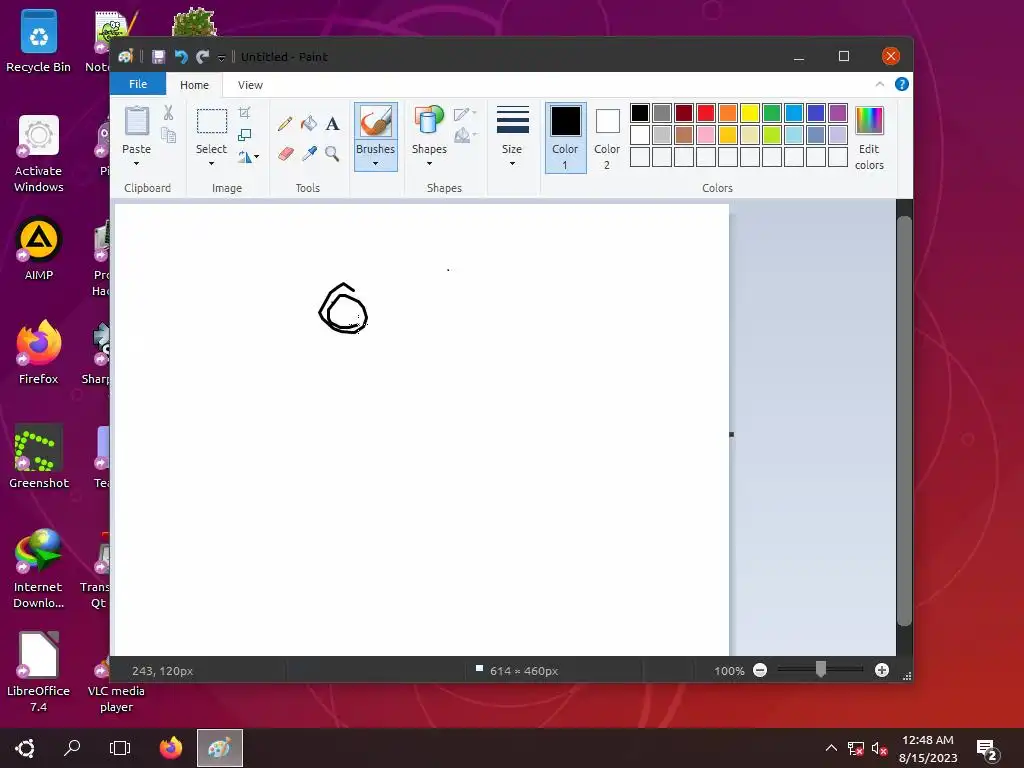
Task: Click the Undo arrow in title bar
Action: pyautogui.click(x=181, y=57)
